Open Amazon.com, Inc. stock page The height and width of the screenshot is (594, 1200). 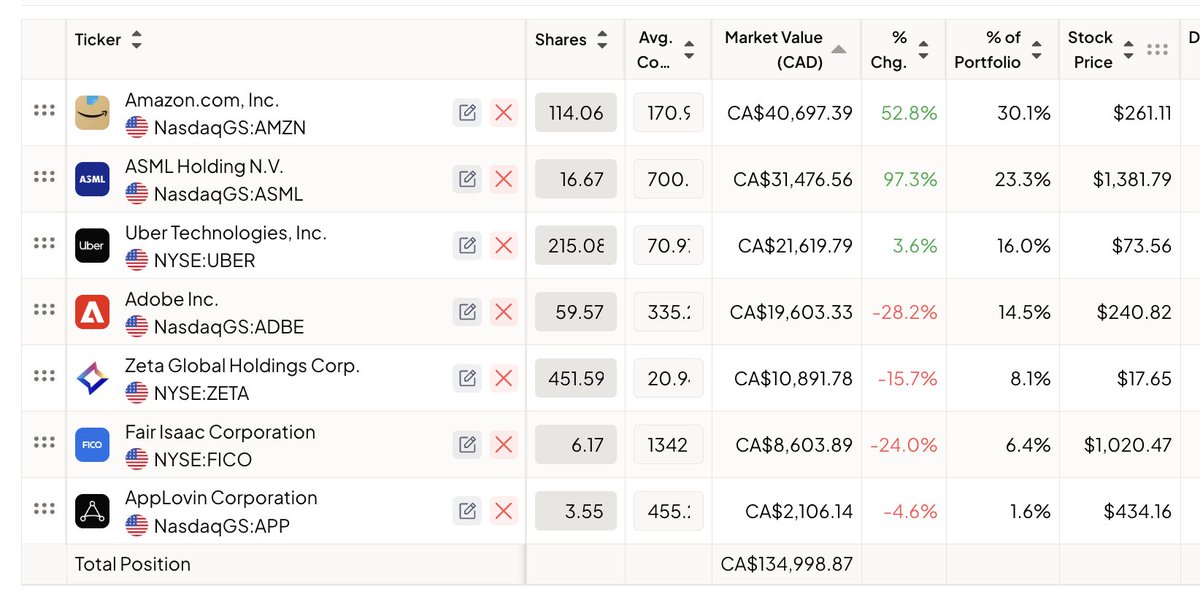[x=201, y=100]
